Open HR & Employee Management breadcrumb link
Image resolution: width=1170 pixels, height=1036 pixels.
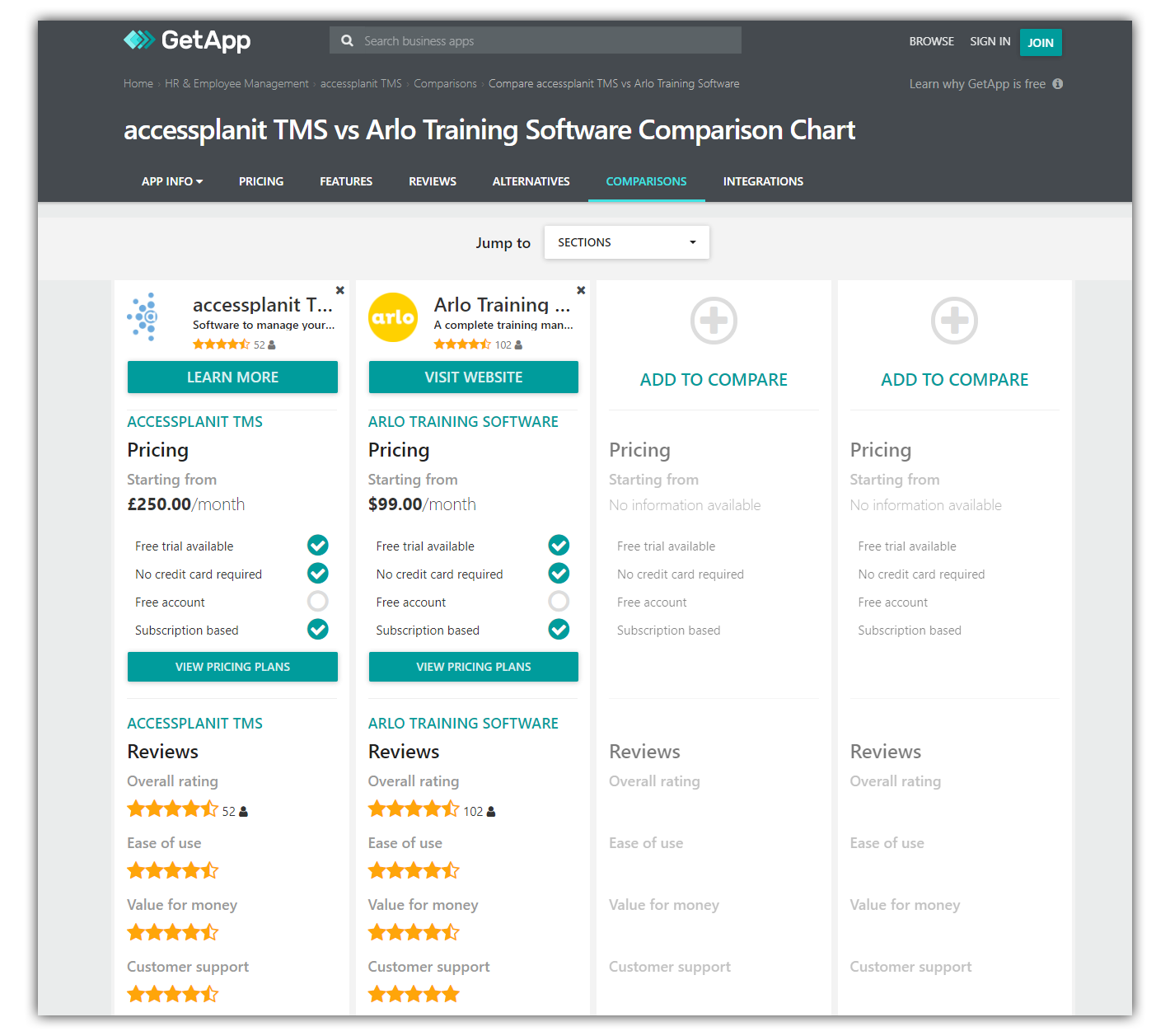click(x=236, y=84)
